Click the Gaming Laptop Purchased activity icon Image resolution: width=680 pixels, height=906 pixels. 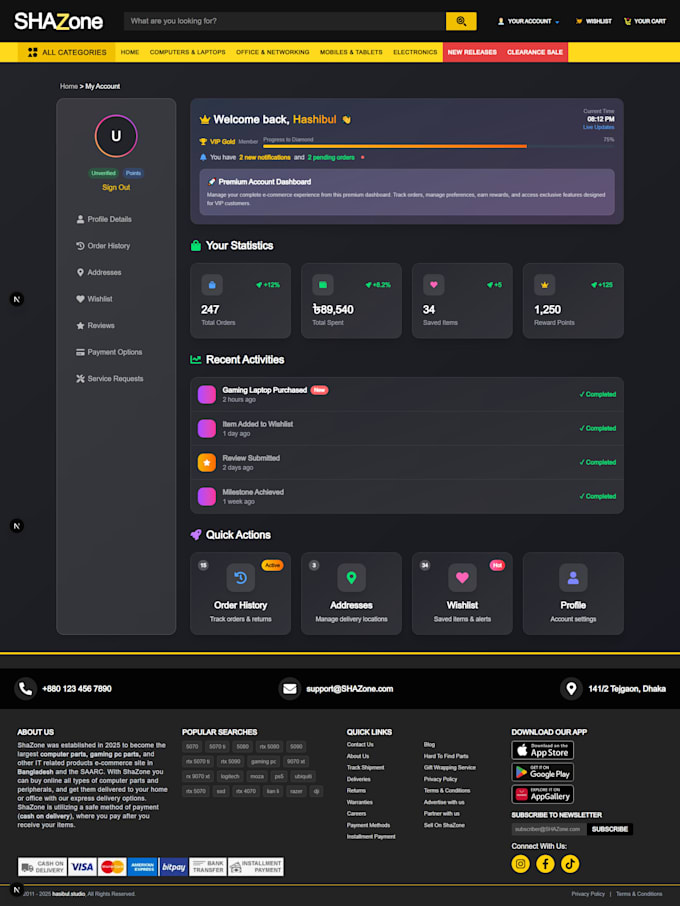point(207,395)
